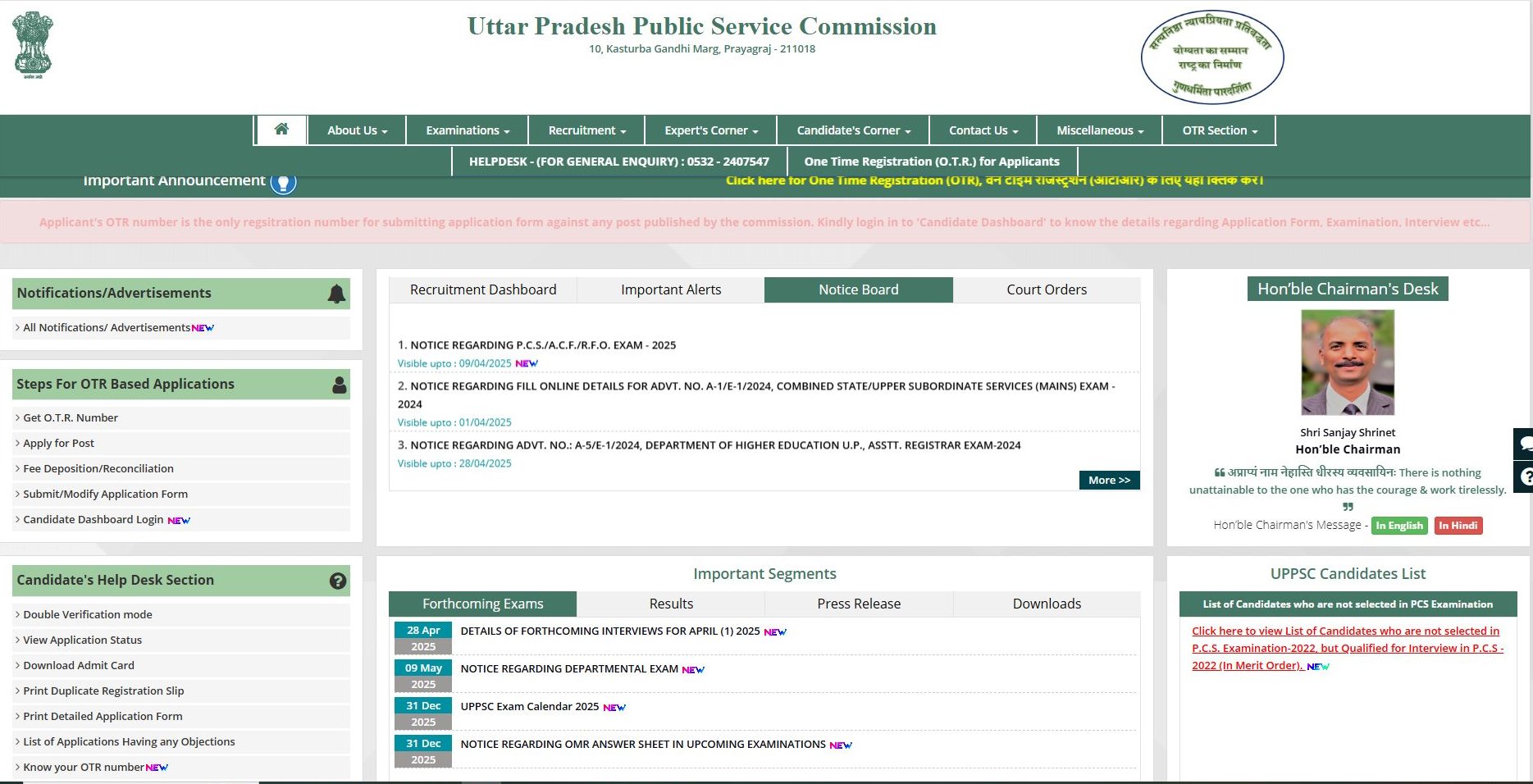
Task: Open forthcoming interviews for April 2025 details
Action: click(610, 631)
